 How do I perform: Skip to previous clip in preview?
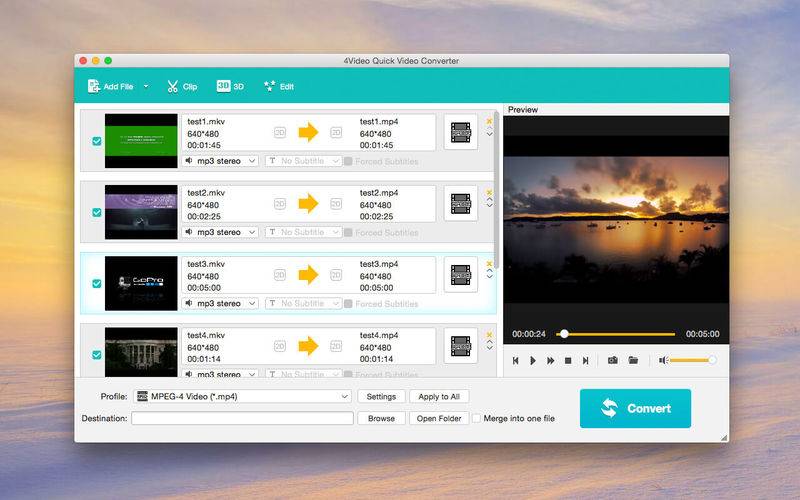click(515, 361)
